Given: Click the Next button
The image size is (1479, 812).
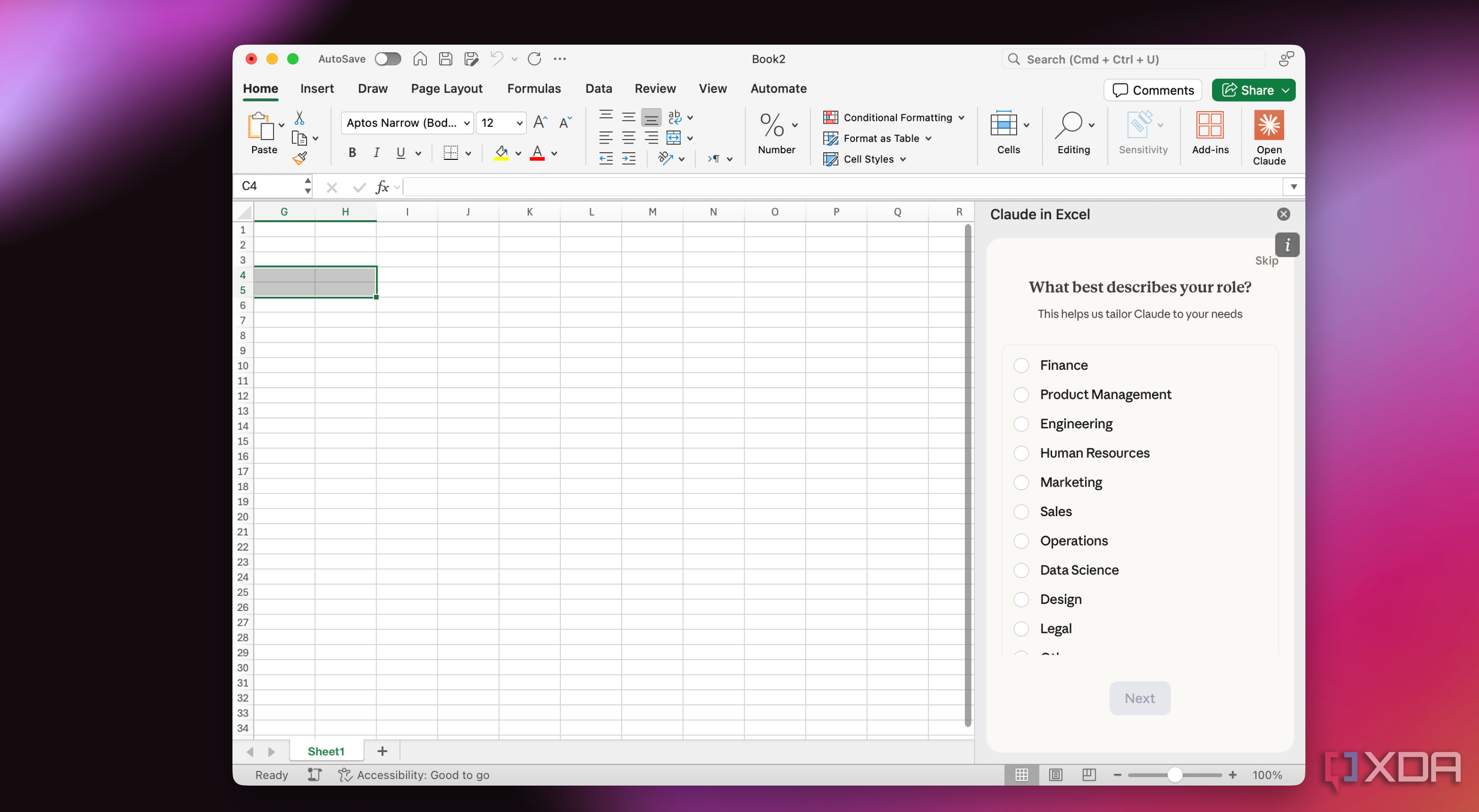Looking at the screenshot, I should click(1139, 698).
